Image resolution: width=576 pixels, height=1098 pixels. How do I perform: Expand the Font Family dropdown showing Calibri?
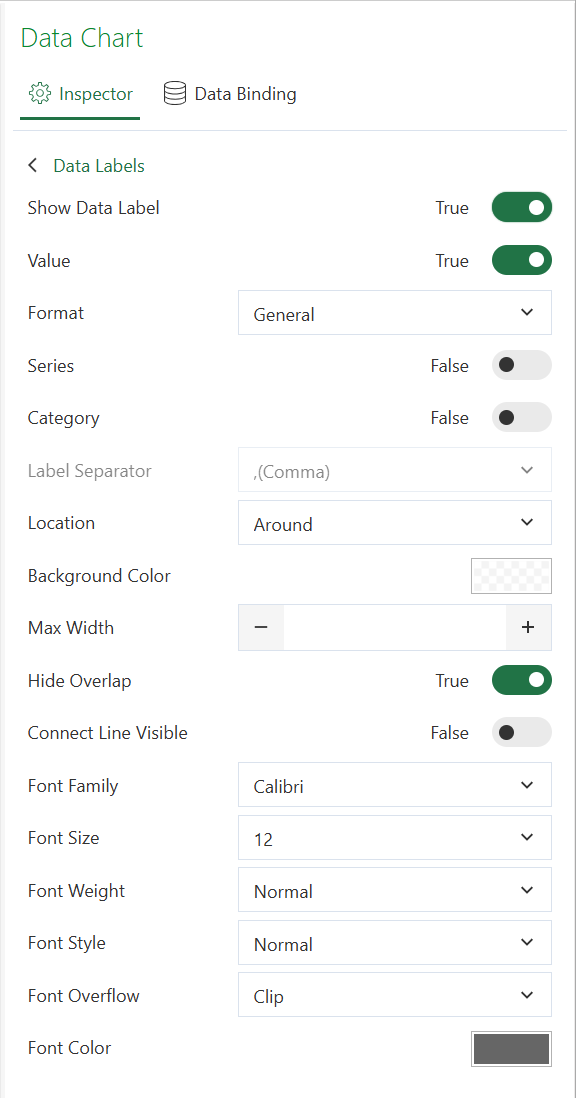(395, 784)
